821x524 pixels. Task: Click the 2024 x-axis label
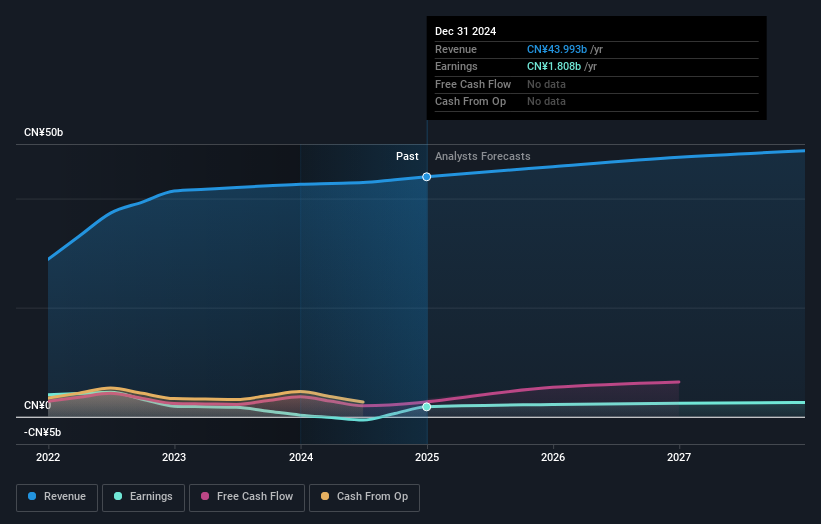[x=301, y=457]
